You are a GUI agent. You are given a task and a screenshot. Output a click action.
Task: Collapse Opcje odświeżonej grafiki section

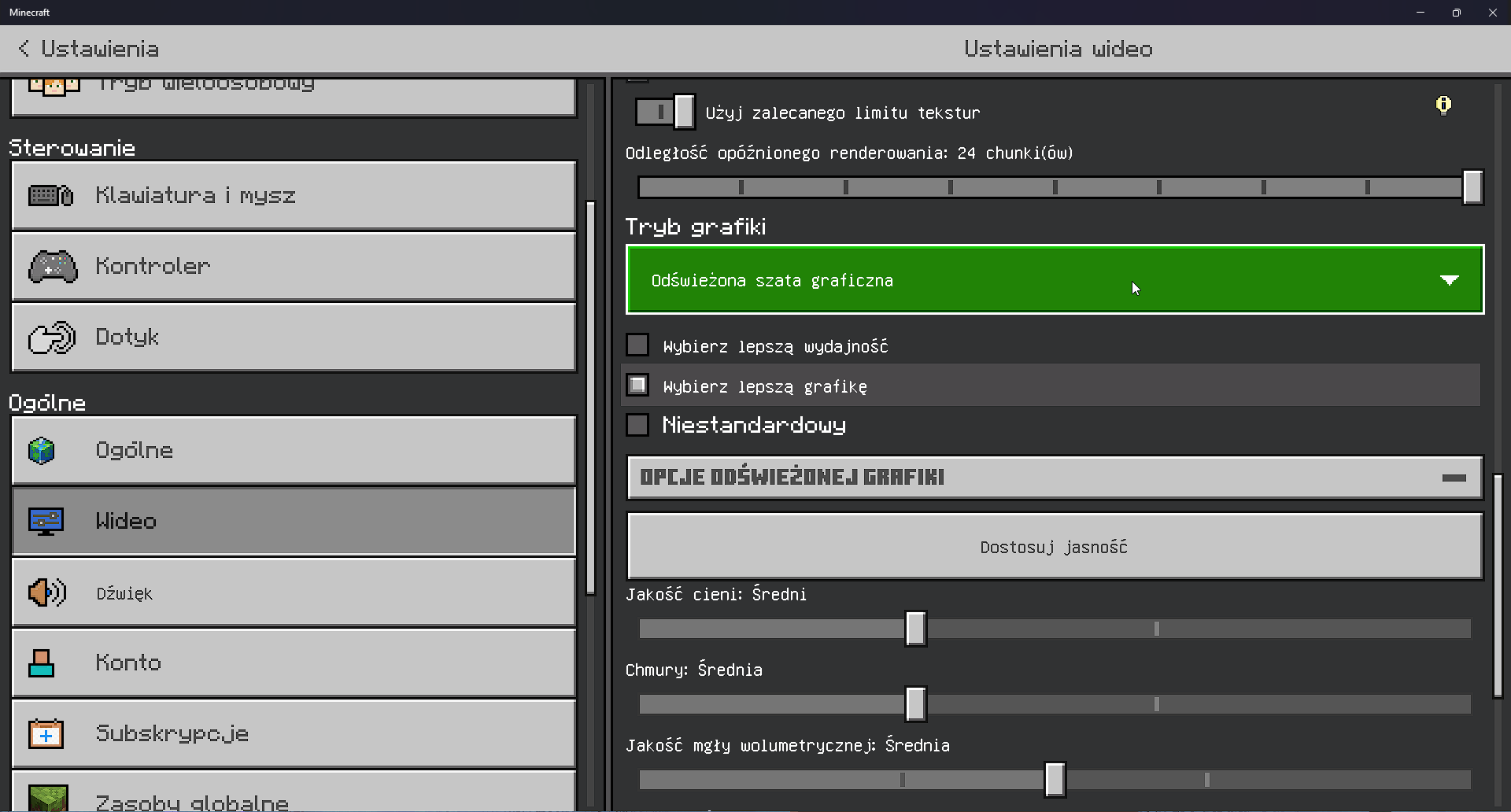(x=1055, y=477)
